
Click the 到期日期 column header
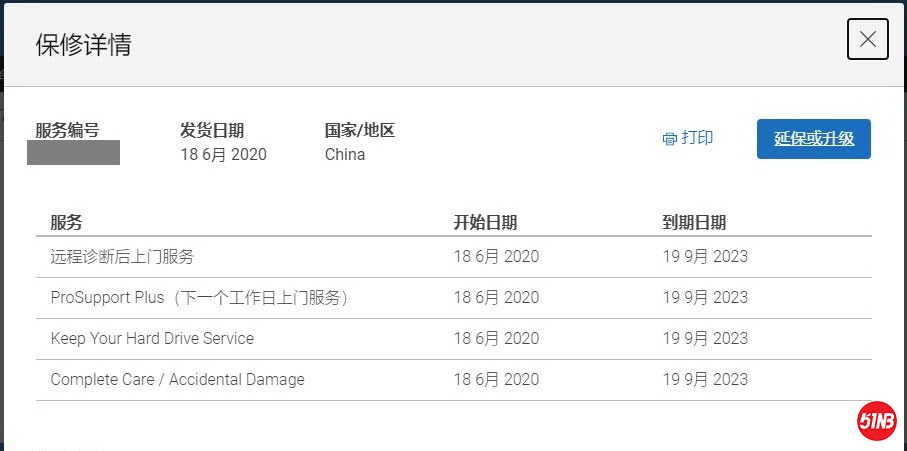694,223
